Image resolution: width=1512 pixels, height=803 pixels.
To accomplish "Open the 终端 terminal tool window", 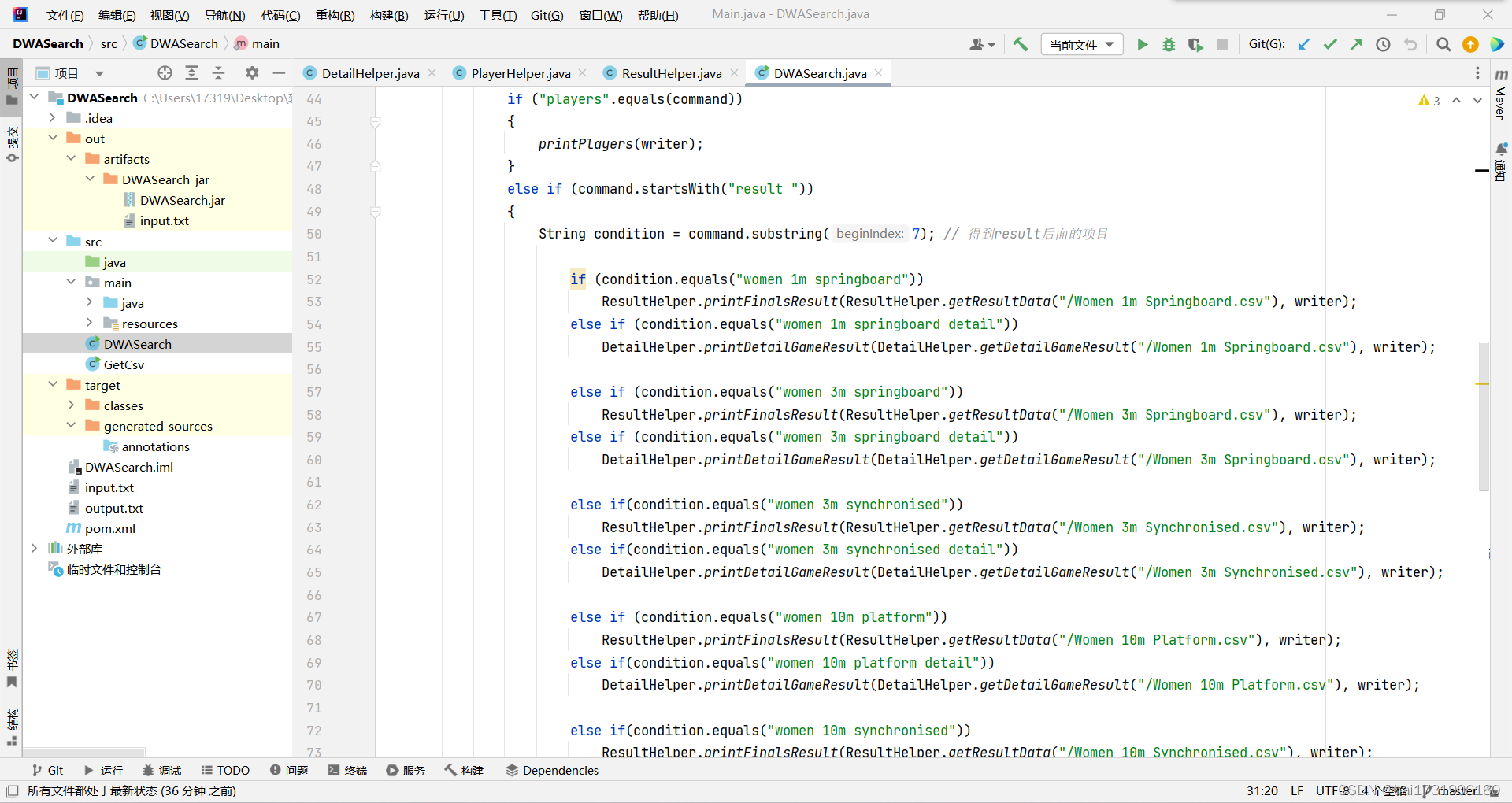I will [347, 770].
